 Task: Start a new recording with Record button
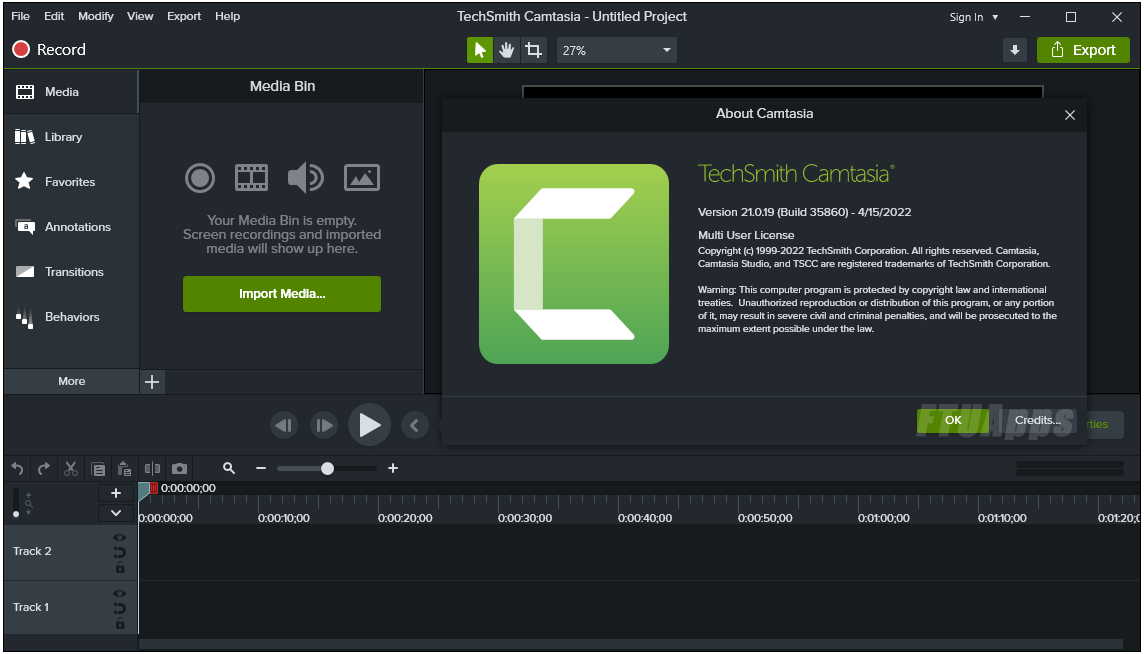[x=49, y=50]
